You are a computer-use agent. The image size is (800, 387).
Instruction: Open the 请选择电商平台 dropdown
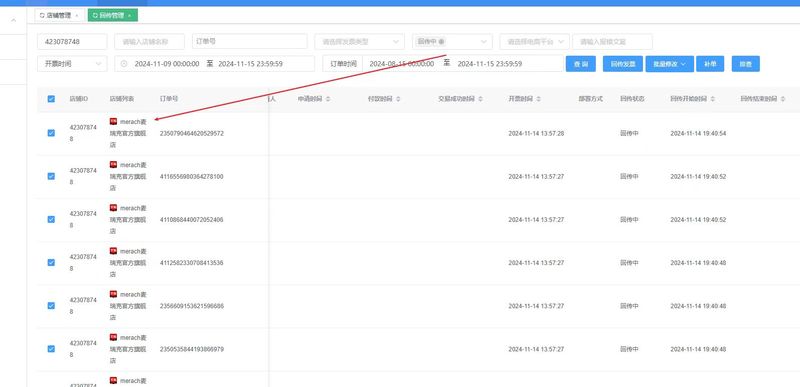click(x=534, y=41)
